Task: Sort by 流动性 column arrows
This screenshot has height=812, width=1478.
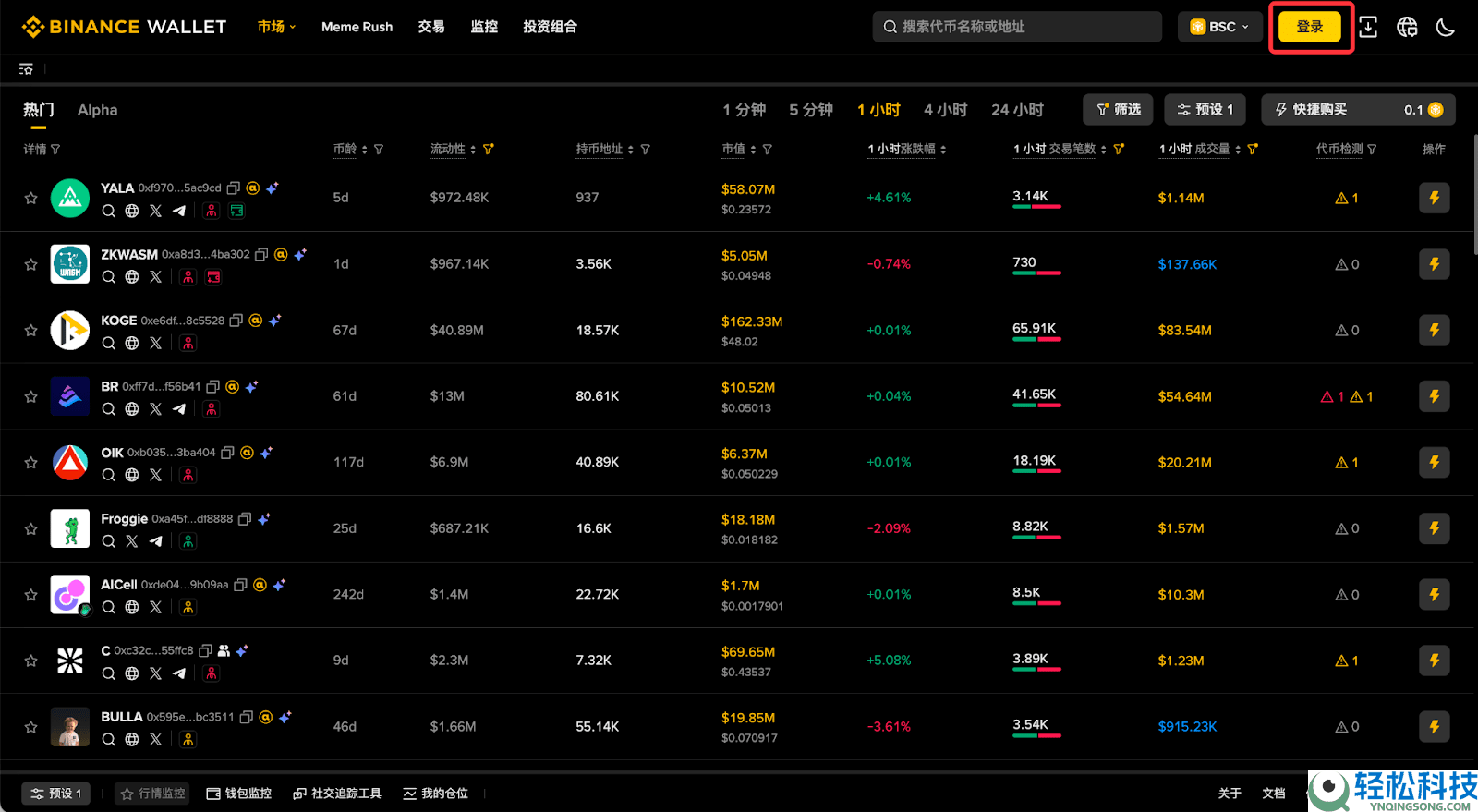Action: click(x=473, y=150)
